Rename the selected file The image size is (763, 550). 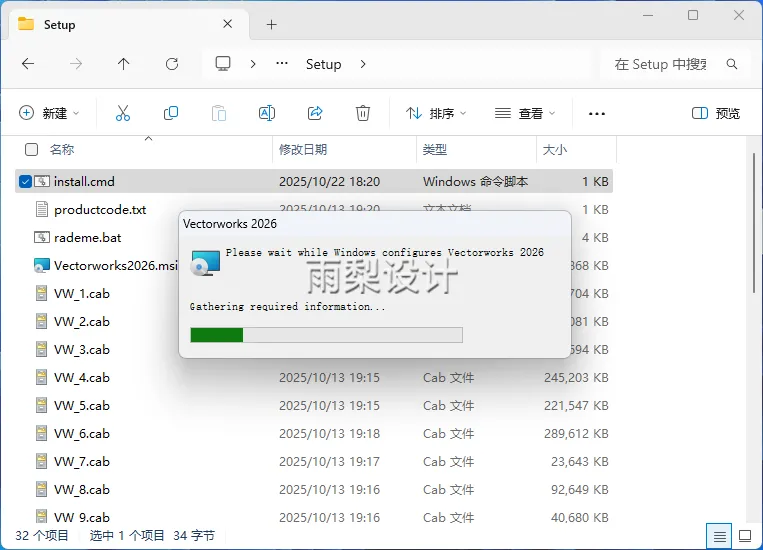(267, 113)
